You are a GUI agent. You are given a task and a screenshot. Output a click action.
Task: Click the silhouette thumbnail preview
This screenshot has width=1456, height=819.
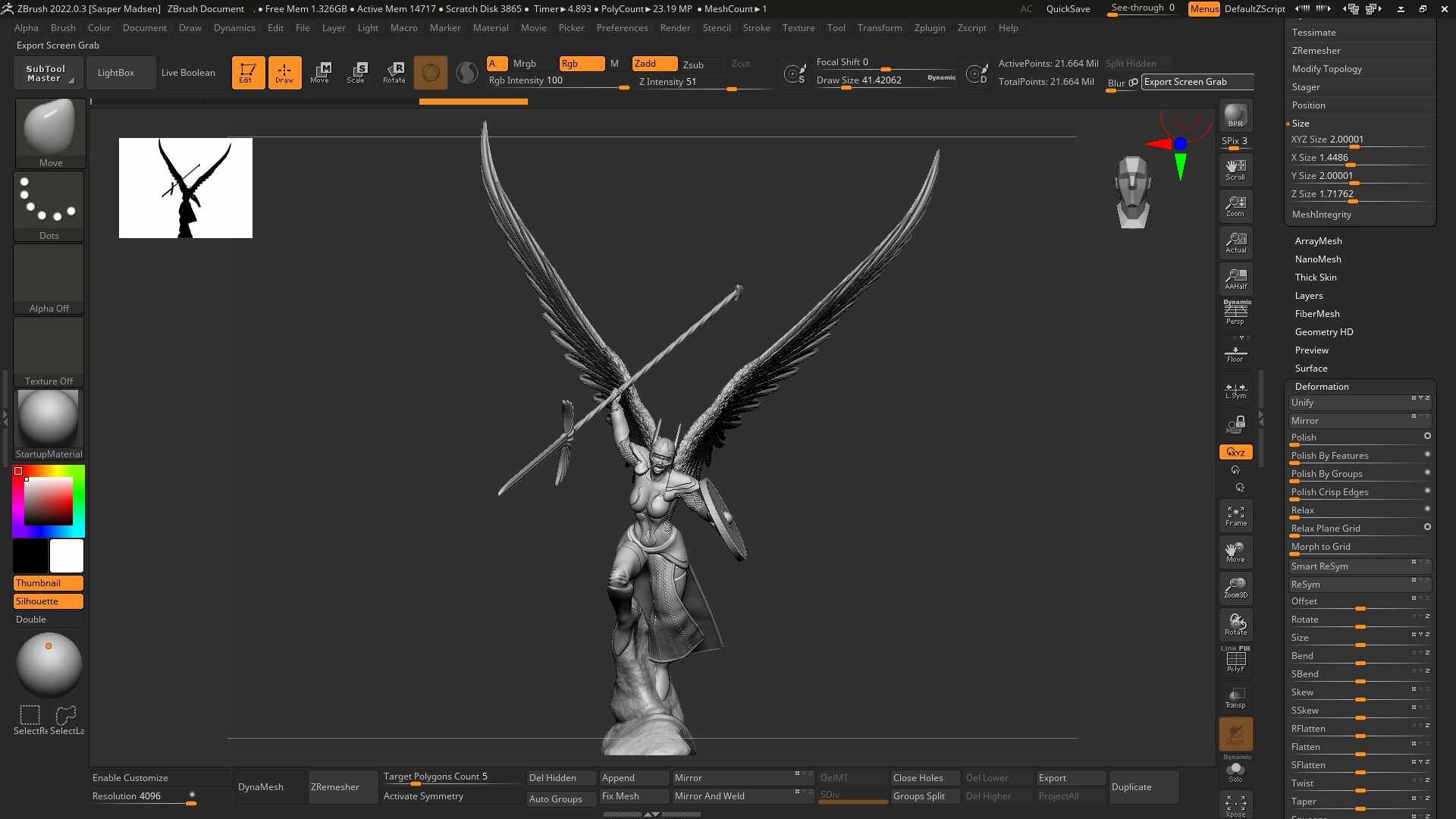(x=186, y=188)
